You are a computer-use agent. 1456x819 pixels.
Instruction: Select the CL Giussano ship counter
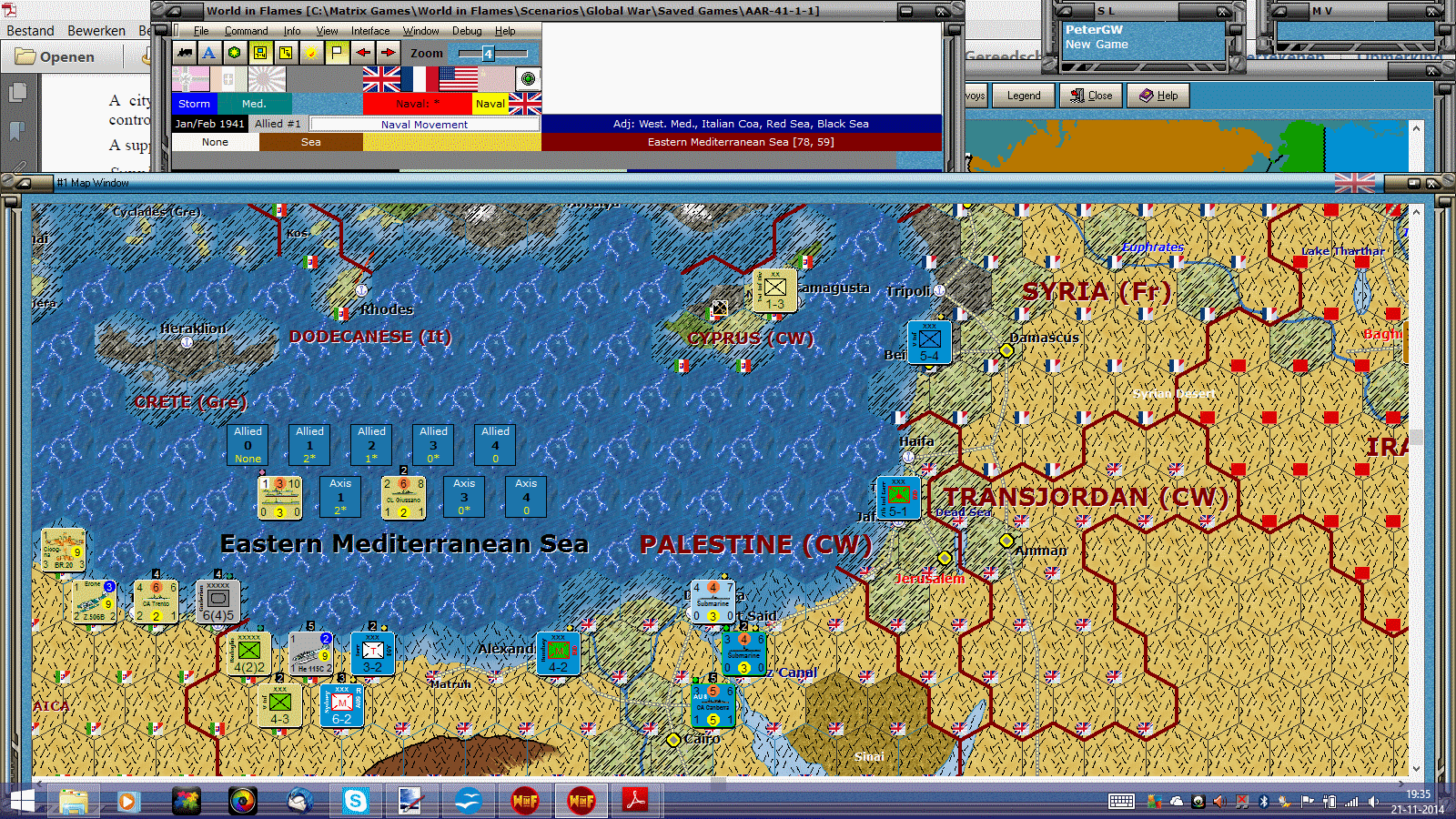(x=403, y=498)
